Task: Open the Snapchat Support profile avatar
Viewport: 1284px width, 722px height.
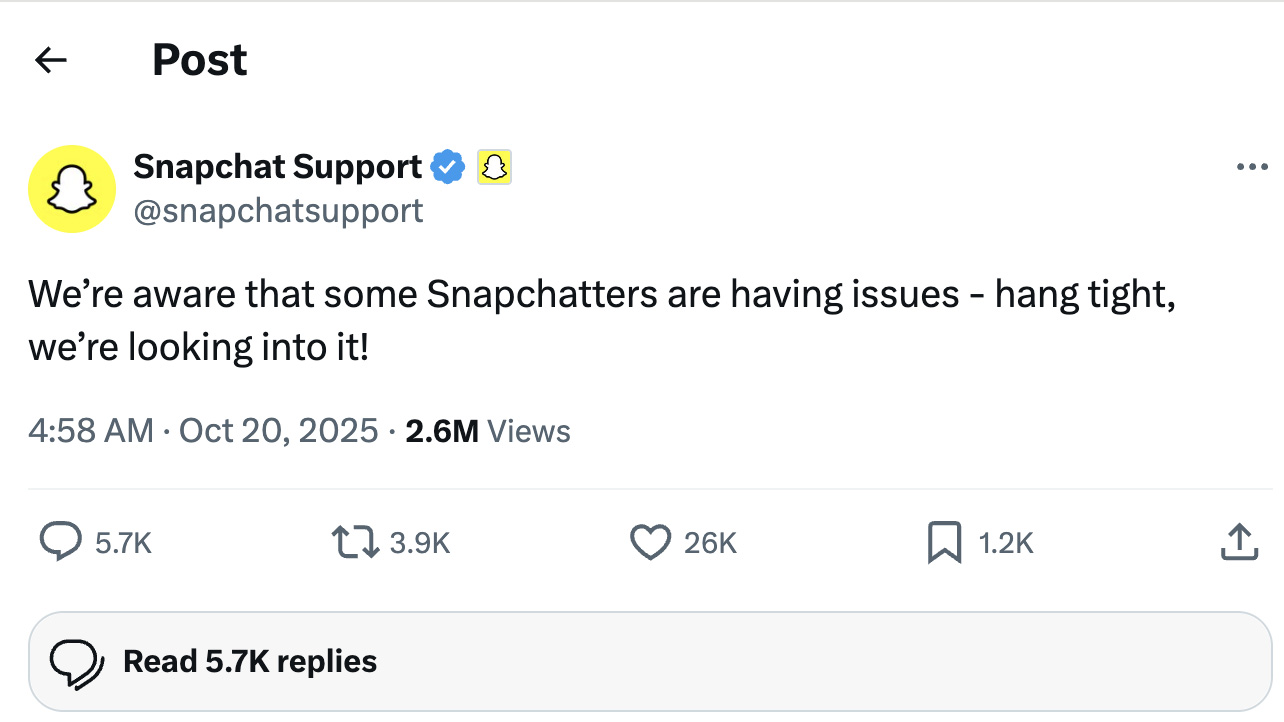Action: click(x=72, y=189)
